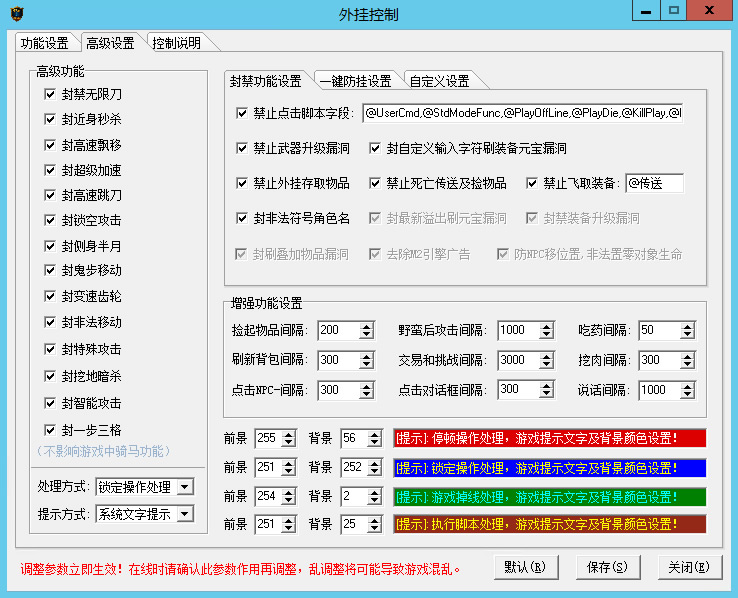
Task: Switch to the 功能设置 tab
Action: [x=45, y=43]
